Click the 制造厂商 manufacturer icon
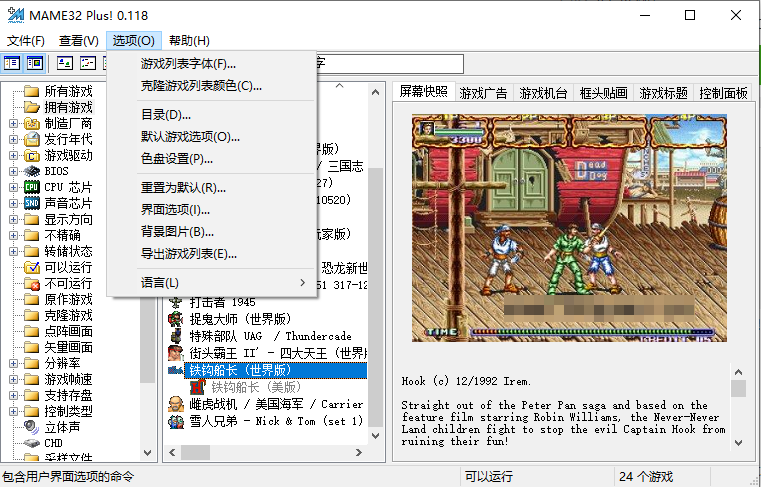 tap(32, 123)
